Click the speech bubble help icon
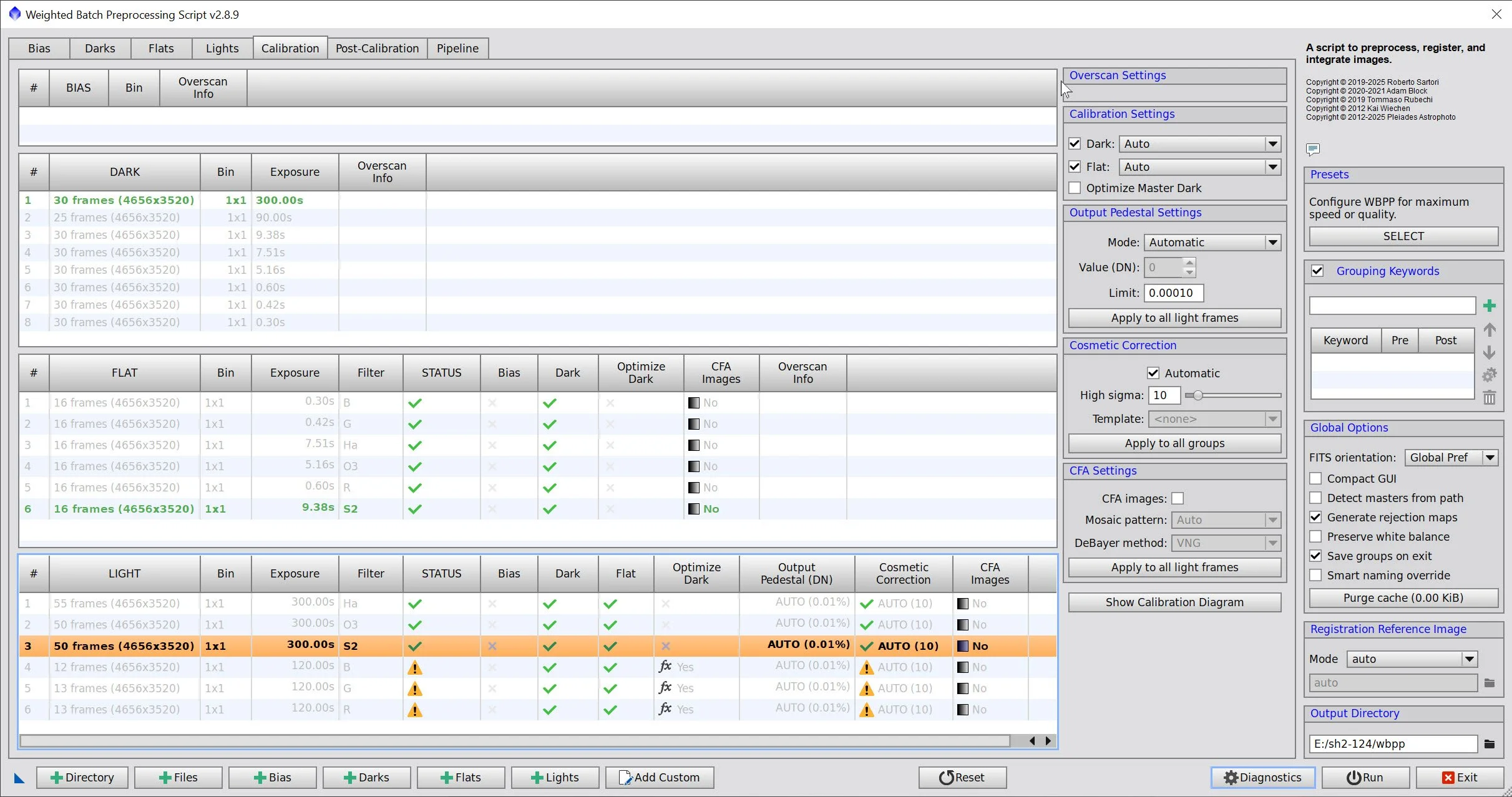 [1313, 149]
